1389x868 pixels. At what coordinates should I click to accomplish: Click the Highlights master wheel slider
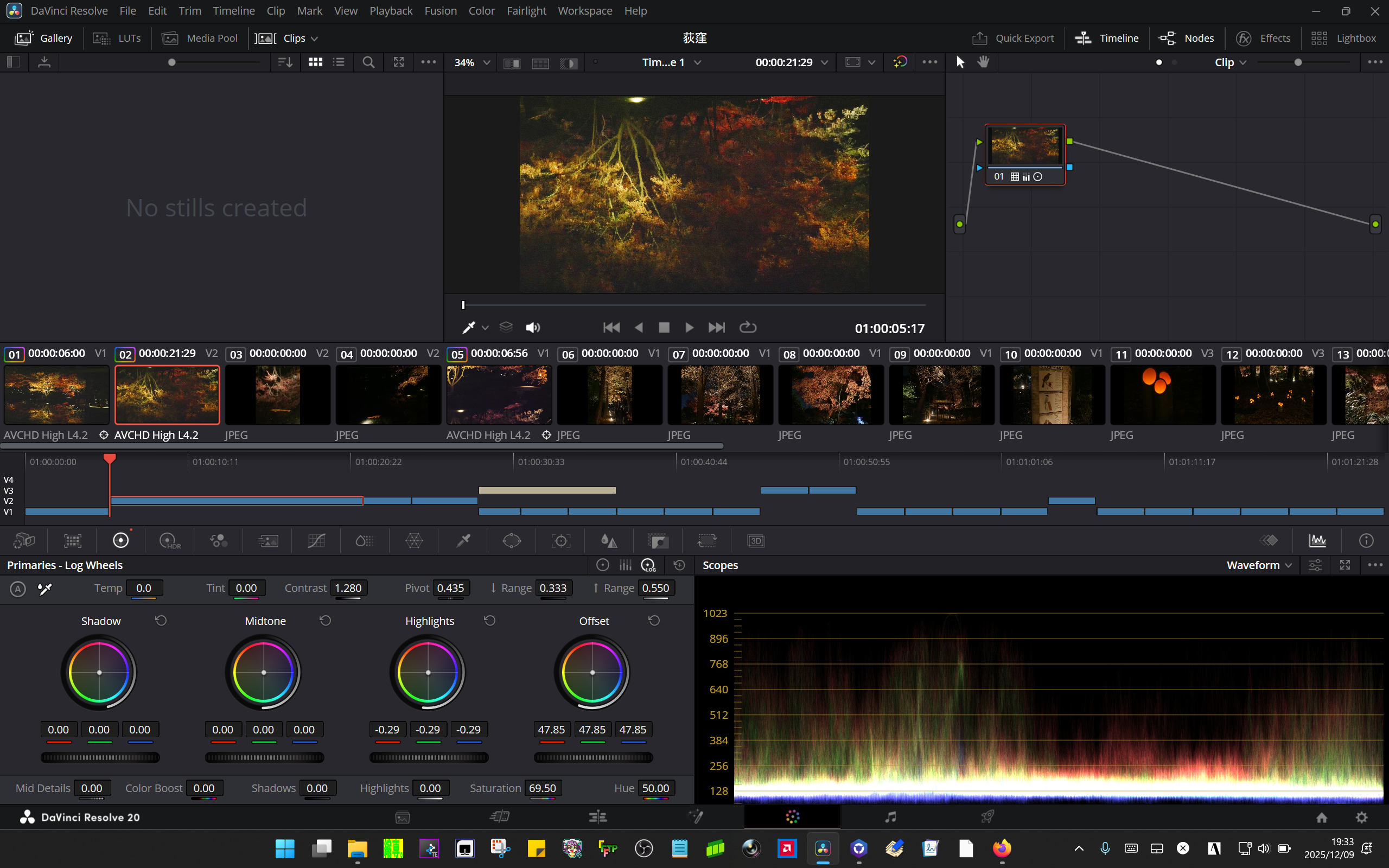pos(429,757)
